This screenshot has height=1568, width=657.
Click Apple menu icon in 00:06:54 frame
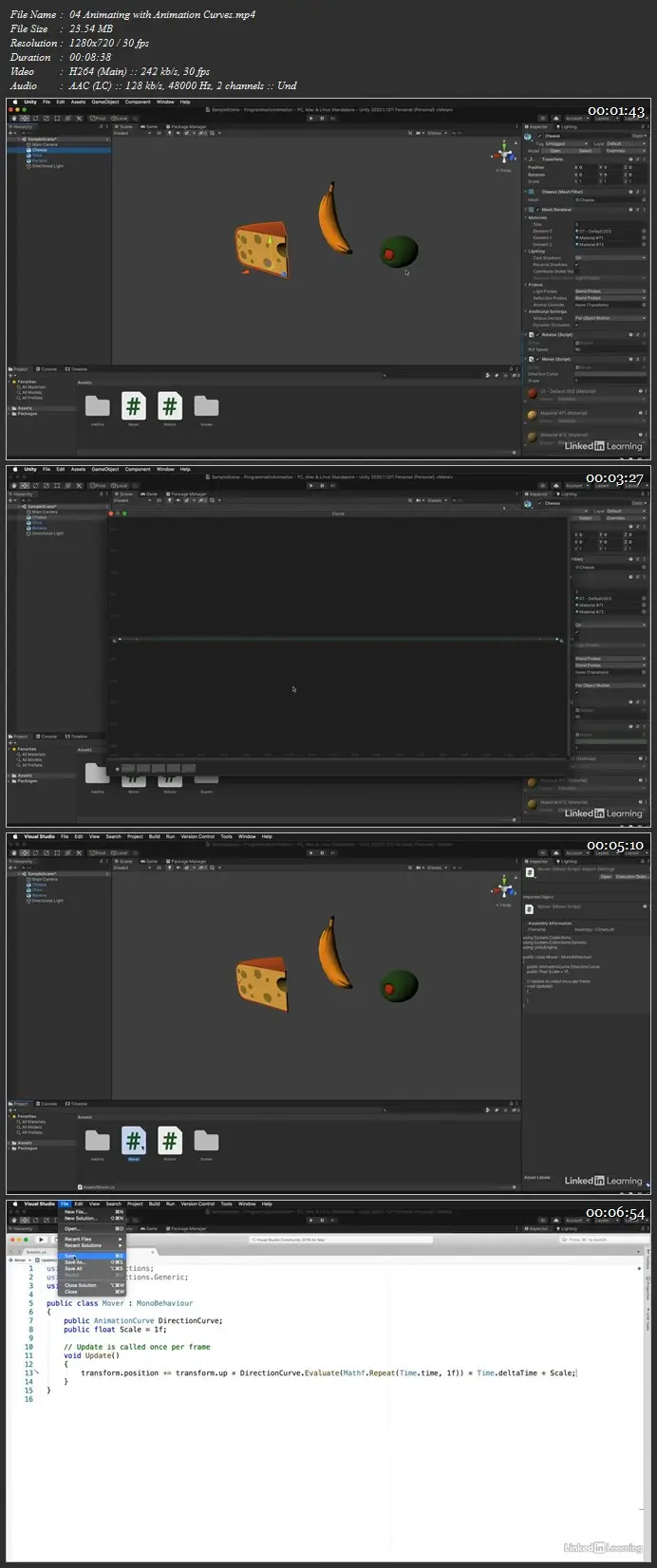[x=13, y=1204]
